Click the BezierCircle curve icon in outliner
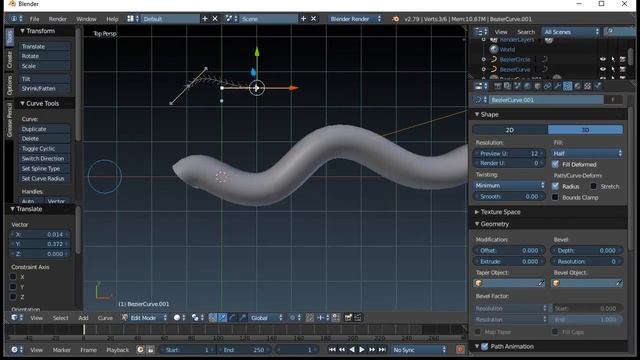The image size is (640, 360). click(x=494, y=60)
